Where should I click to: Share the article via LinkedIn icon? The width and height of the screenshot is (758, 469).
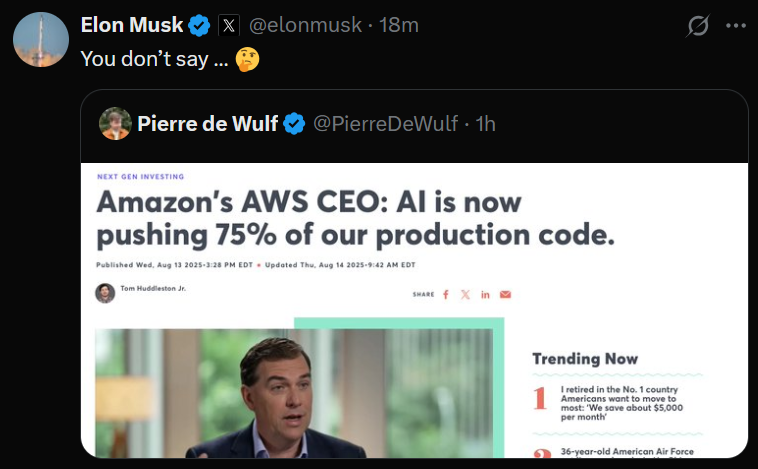[x=485, y=294]
